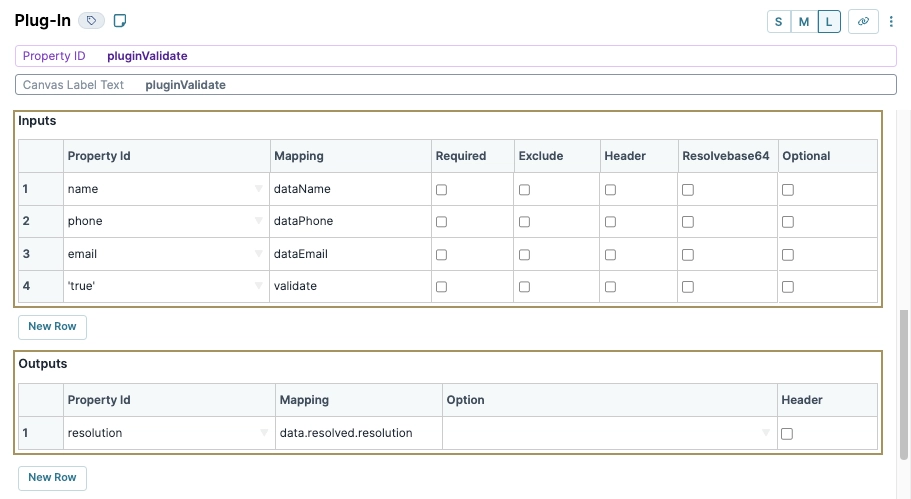Open the three-dot more options menu

891,21
